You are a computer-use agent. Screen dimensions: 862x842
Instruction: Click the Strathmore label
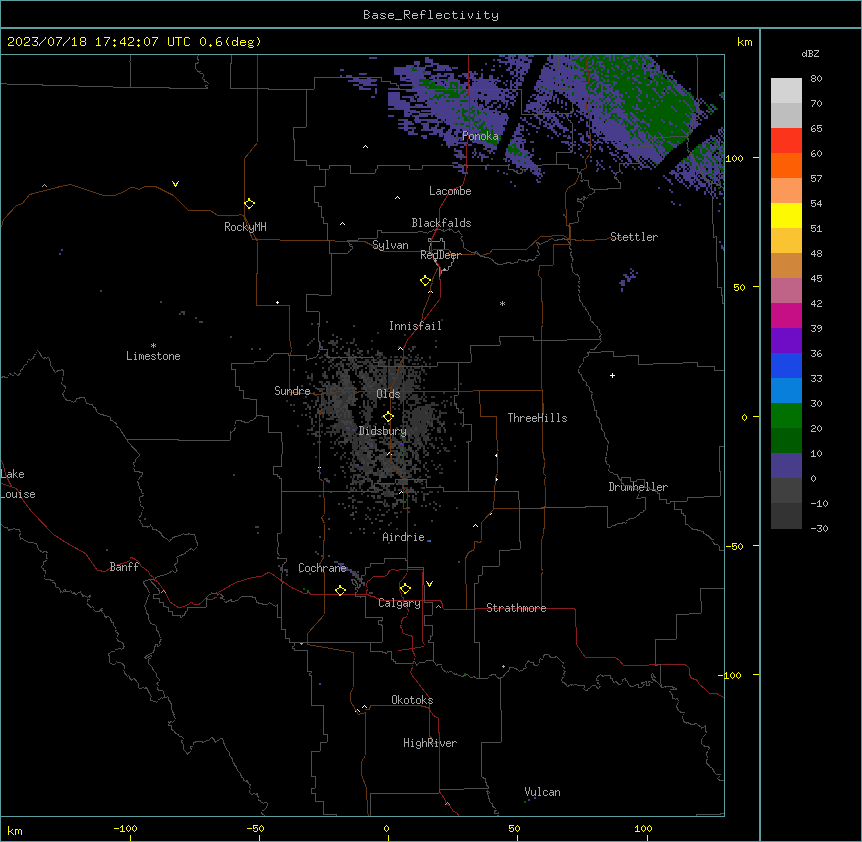[516, 608]
